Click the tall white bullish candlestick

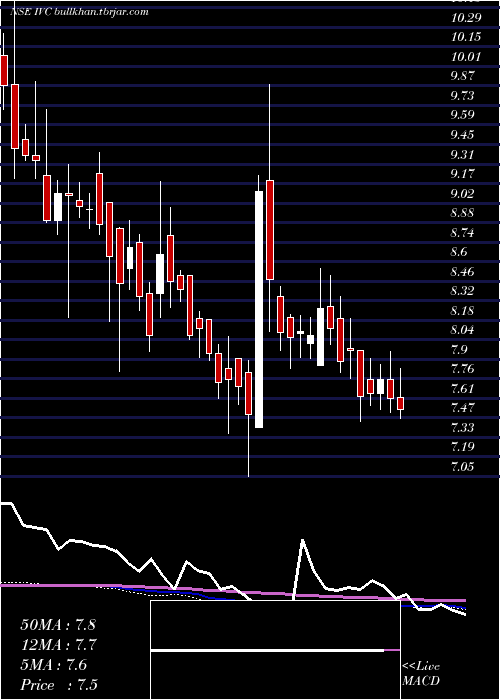pyautogui.click(x=259, y=309)
